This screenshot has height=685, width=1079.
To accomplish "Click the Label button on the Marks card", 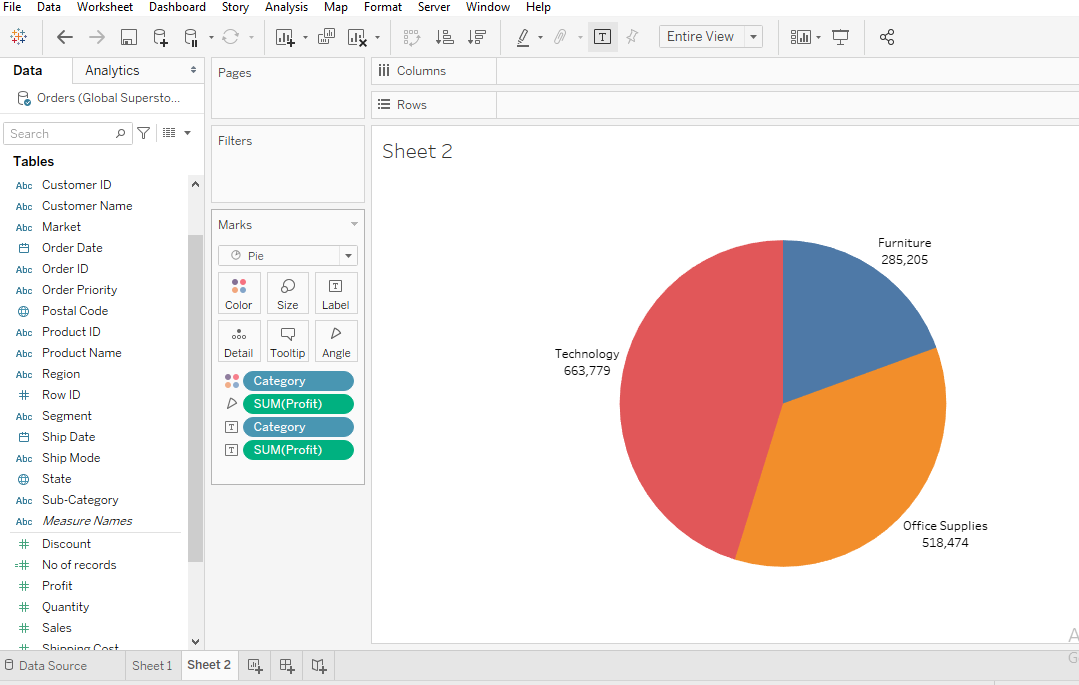I will (336, 293).
